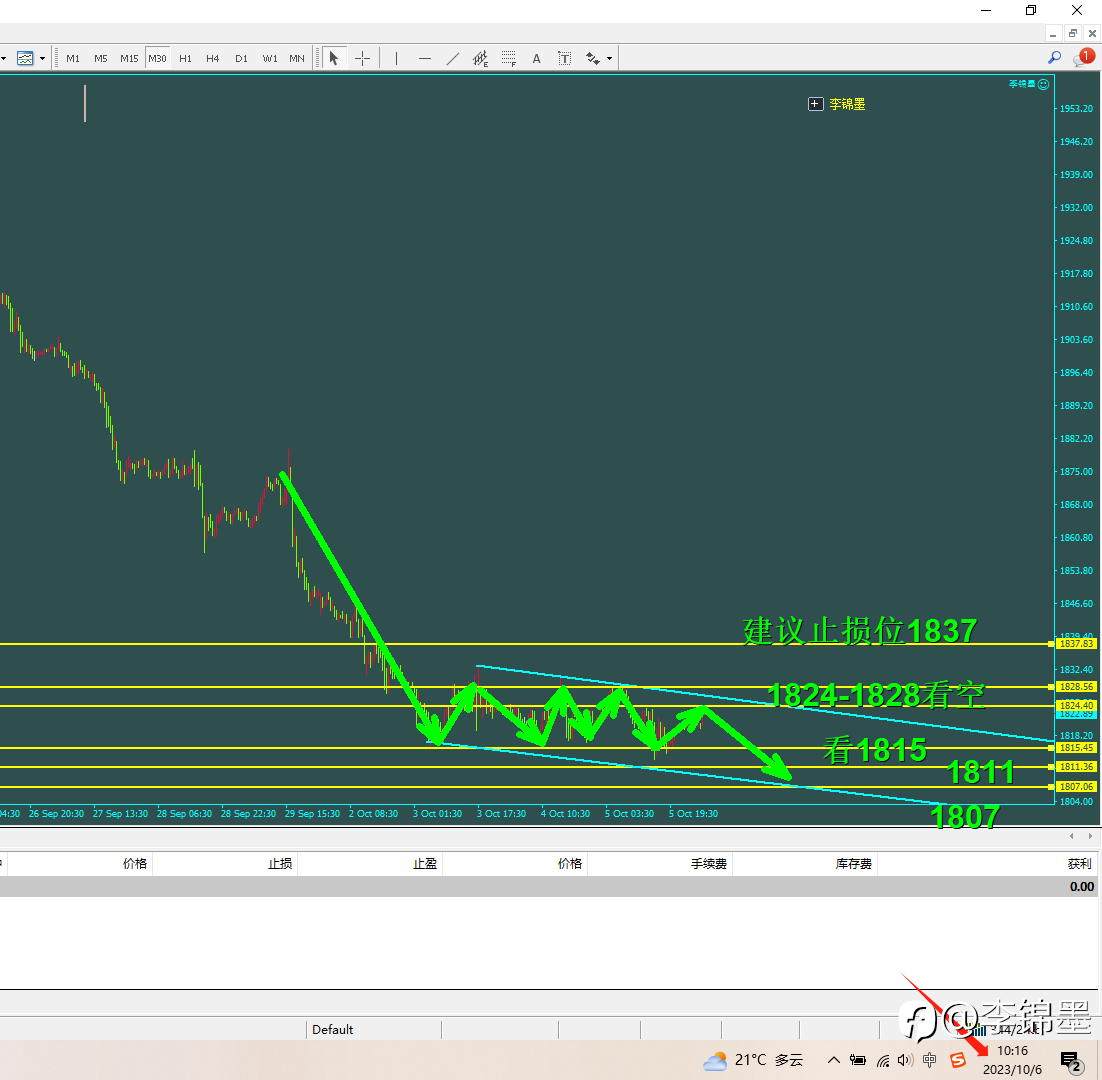1102x1080 pixels.
Task: Switch to D1 daily timeframe
Action: (241, 58)
